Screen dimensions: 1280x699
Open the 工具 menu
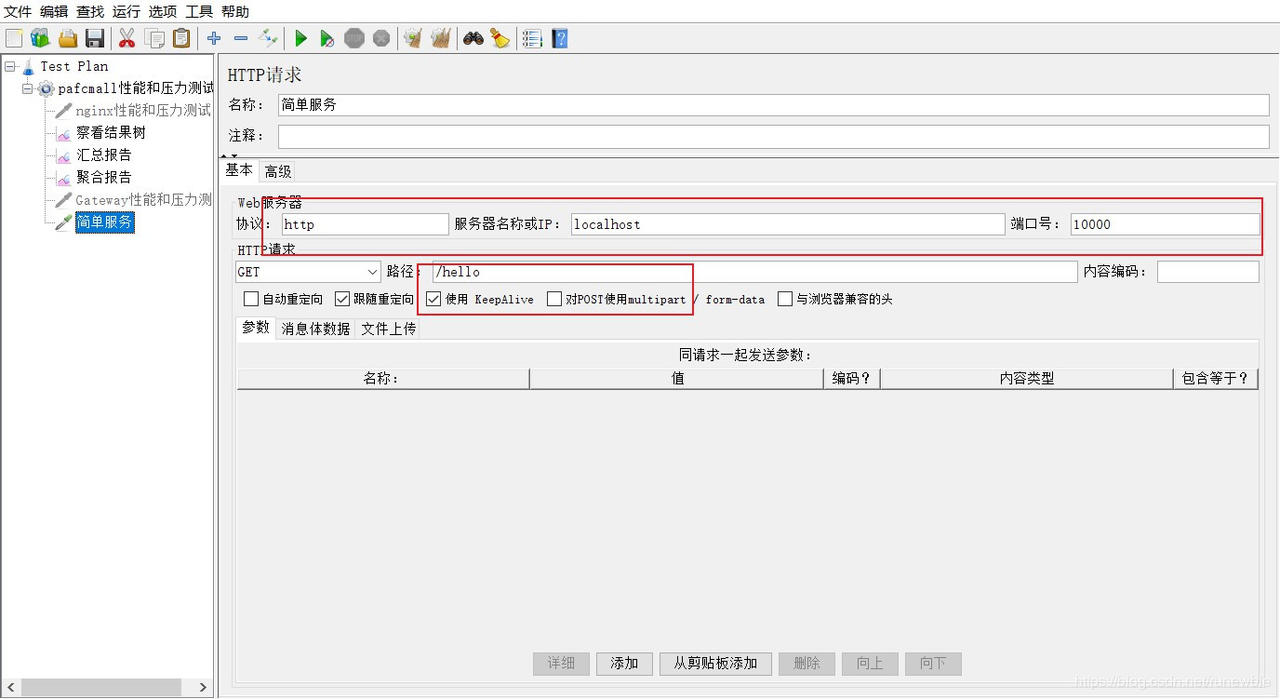pos(199,11)
